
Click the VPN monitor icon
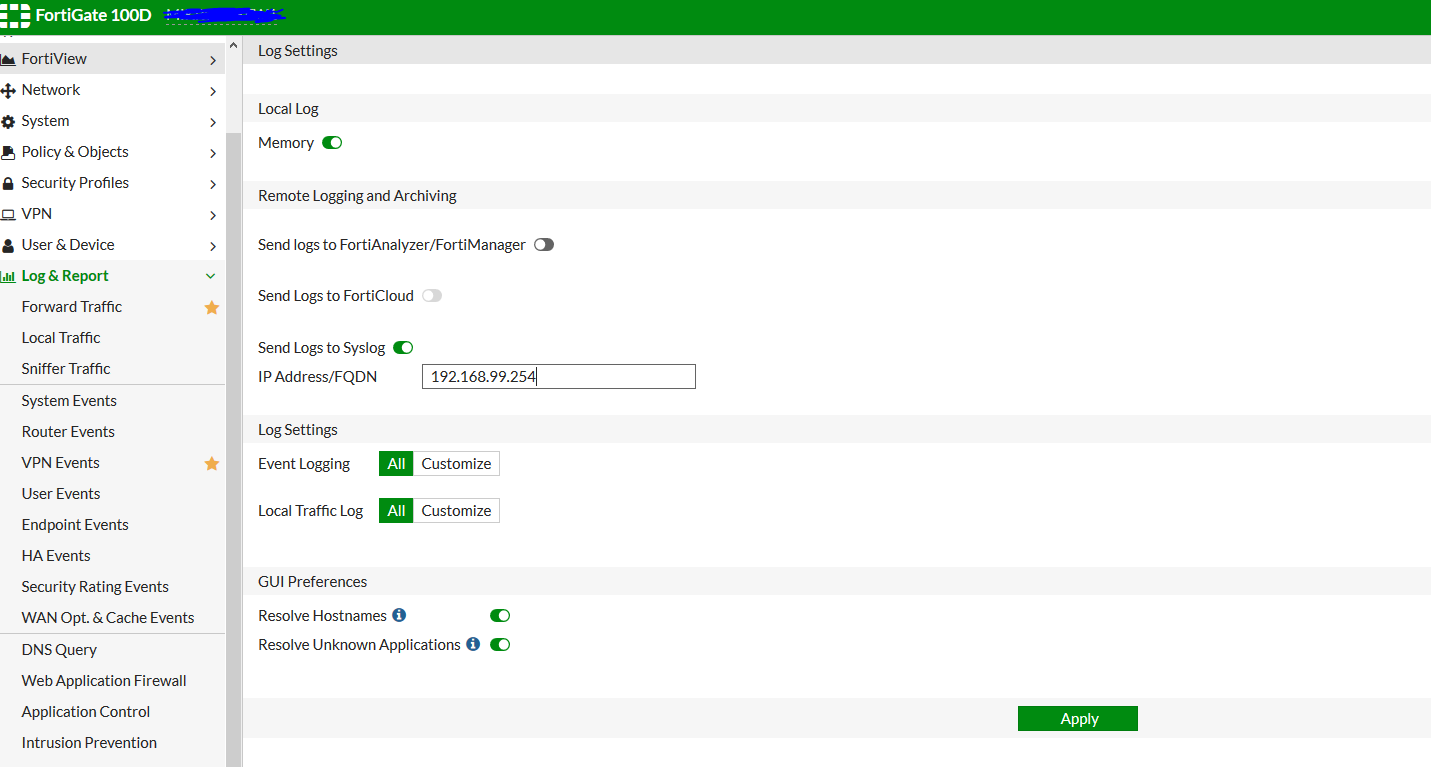tap(8, 215)
